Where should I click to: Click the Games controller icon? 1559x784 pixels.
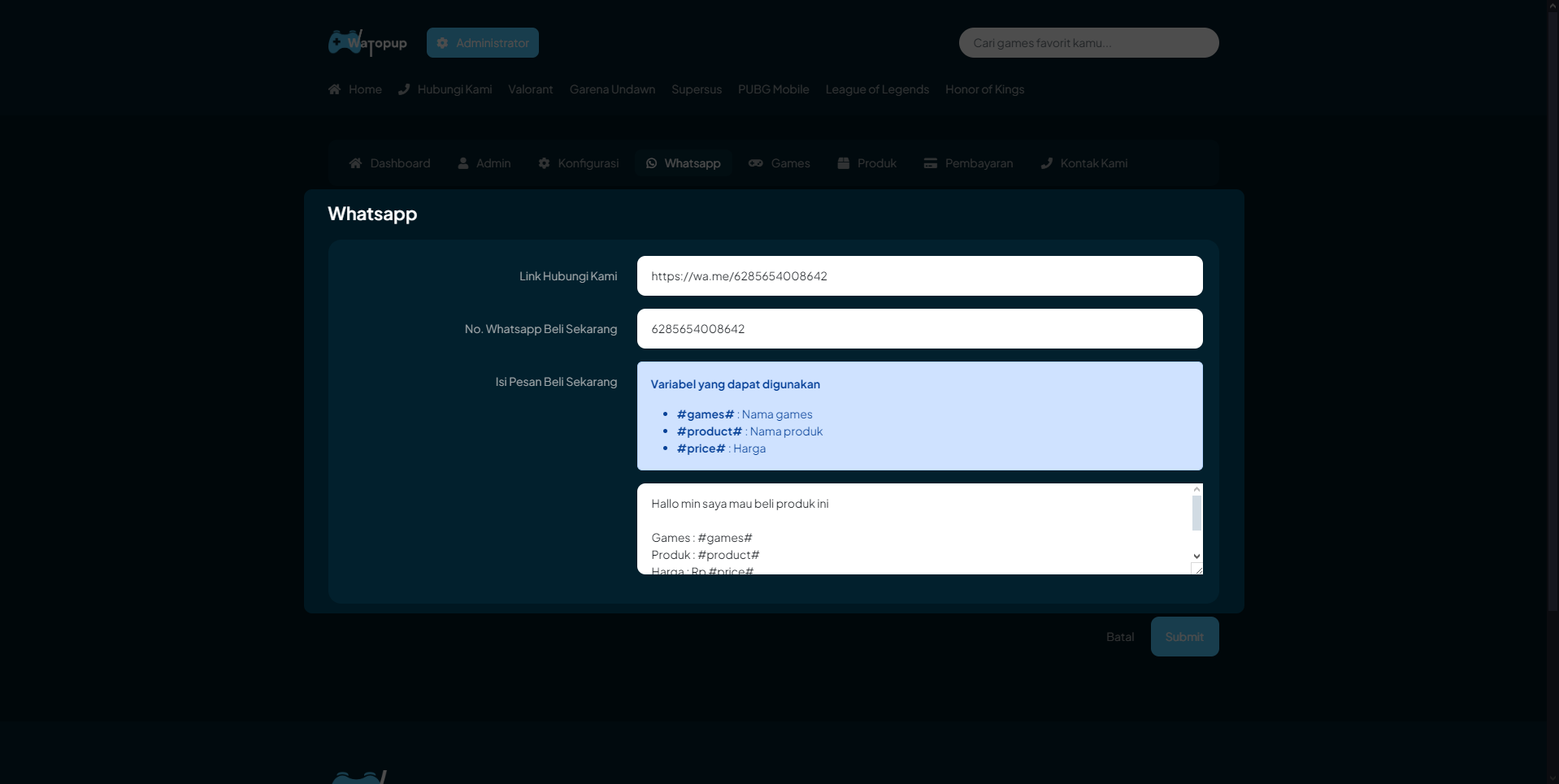pos(756,163)
